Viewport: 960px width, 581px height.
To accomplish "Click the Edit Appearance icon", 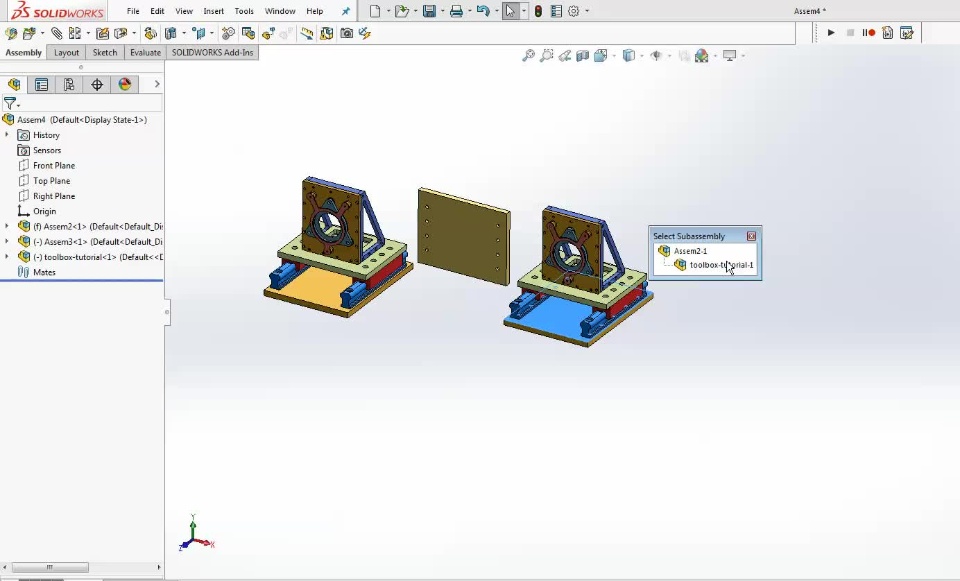I will point(702,56).
